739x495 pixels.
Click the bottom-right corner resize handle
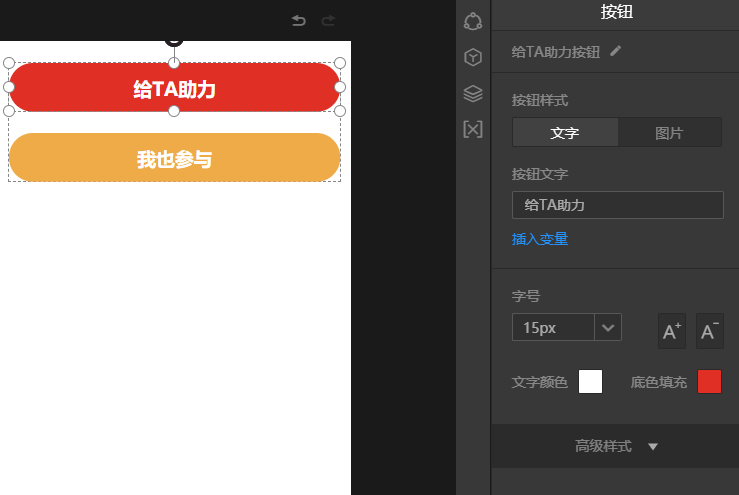[340, 111]
